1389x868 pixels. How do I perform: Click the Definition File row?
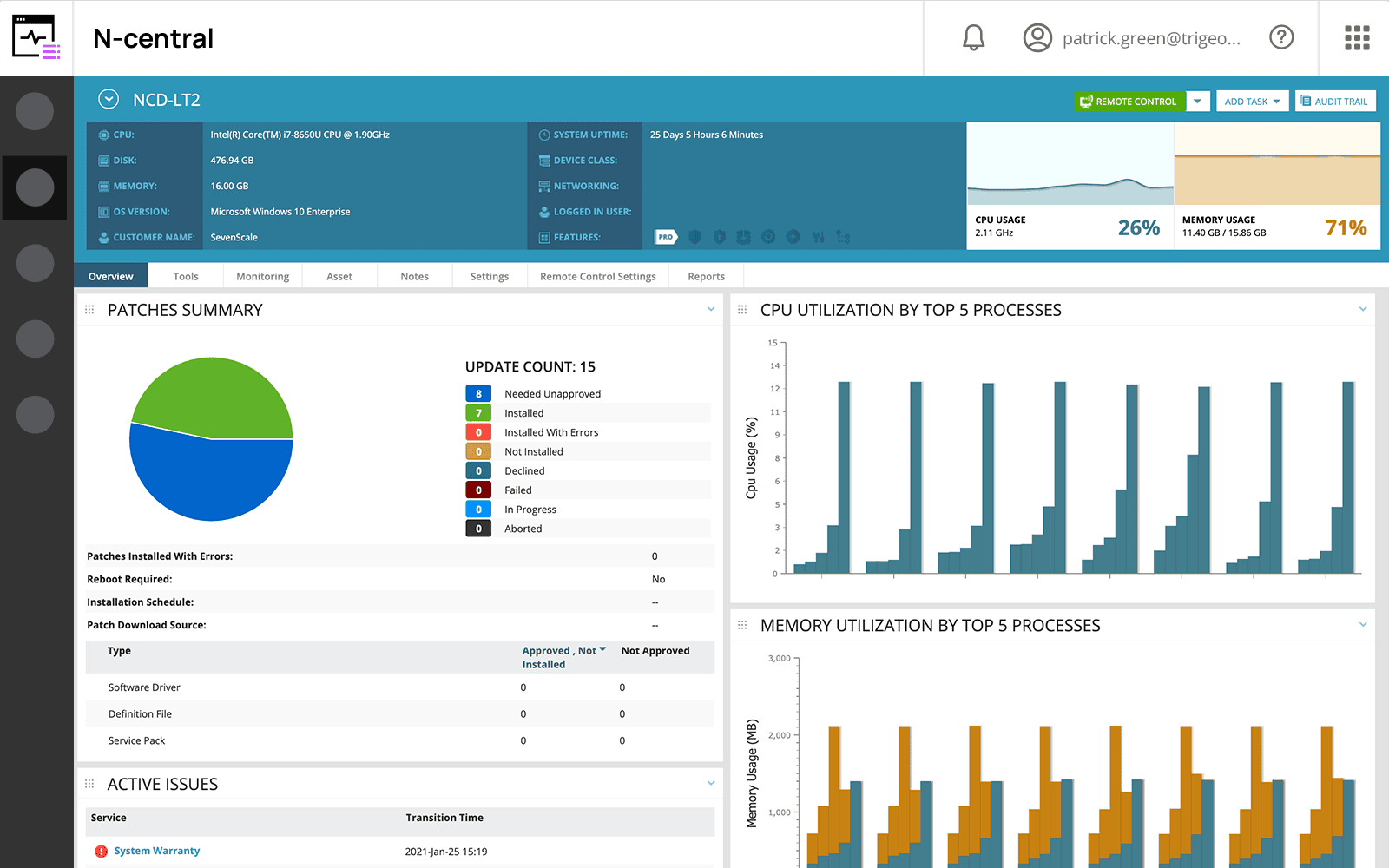click(x=399, y=713)
